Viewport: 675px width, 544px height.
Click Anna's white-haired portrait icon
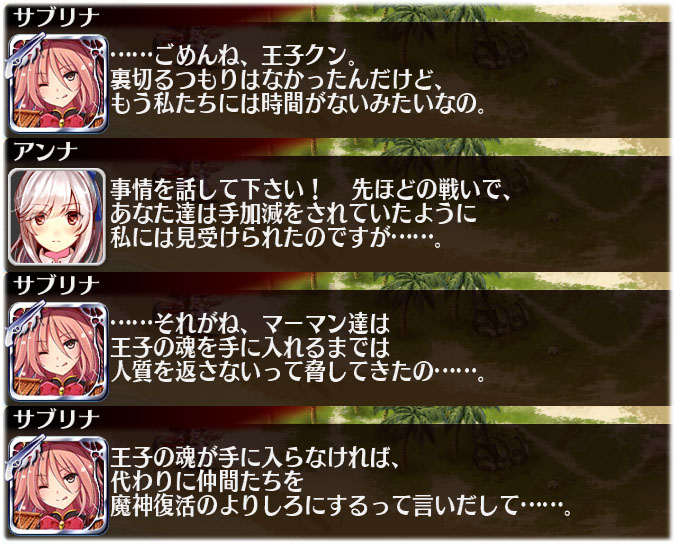(57, 216)
